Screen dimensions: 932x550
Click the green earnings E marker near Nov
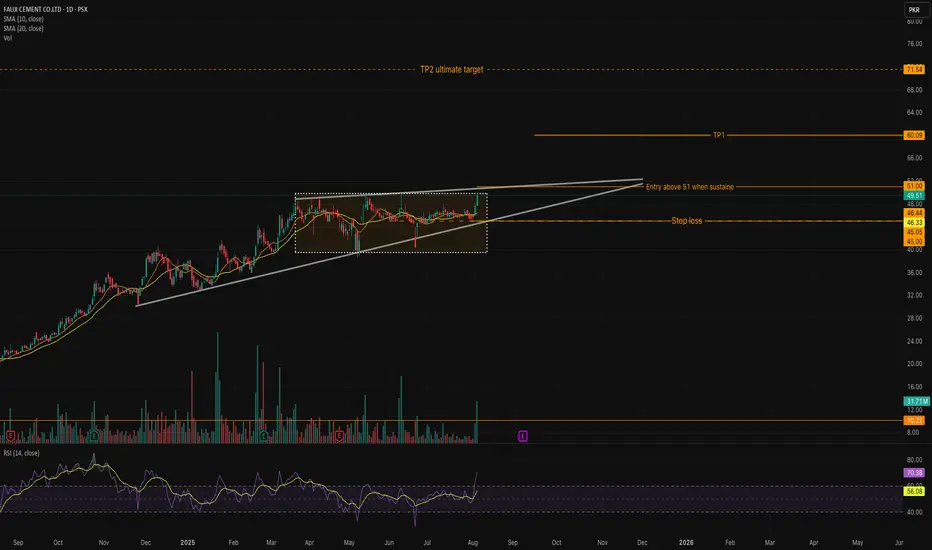tap(94, 436)
